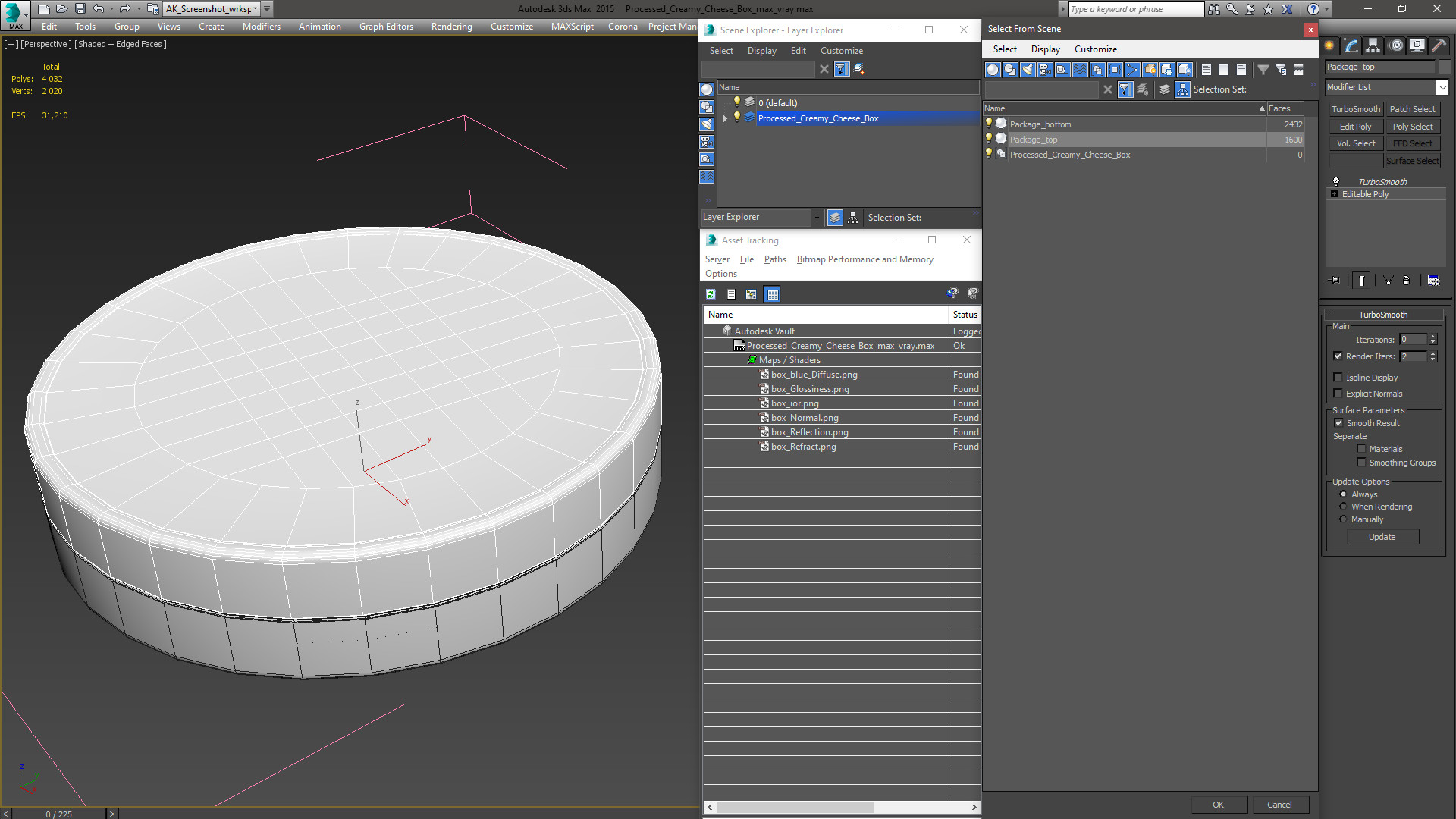
Task: Open the Motion command panel tab
Action: pyautogui.click(x=1396, y=45)
